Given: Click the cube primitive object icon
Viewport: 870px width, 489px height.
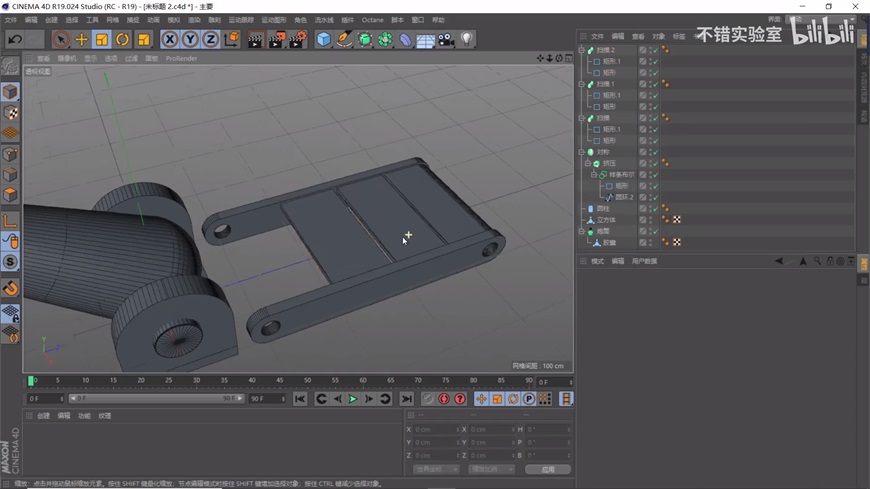Looking at the screenshot, I should [x=323, y=40].
